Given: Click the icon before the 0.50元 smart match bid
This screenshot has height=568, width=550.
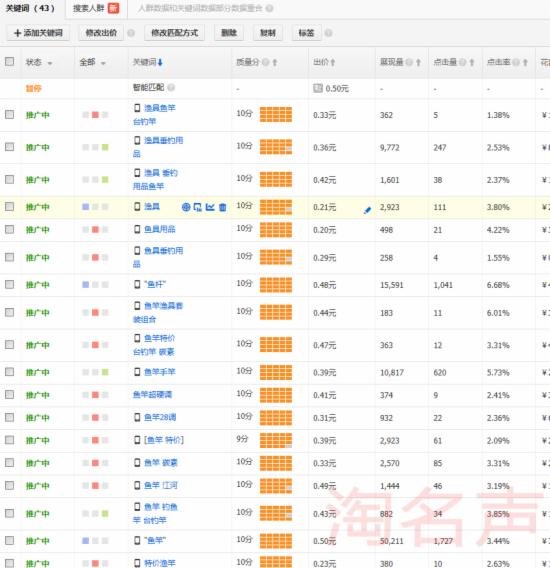Looking at the screenshot, I should tap(318, 88).
